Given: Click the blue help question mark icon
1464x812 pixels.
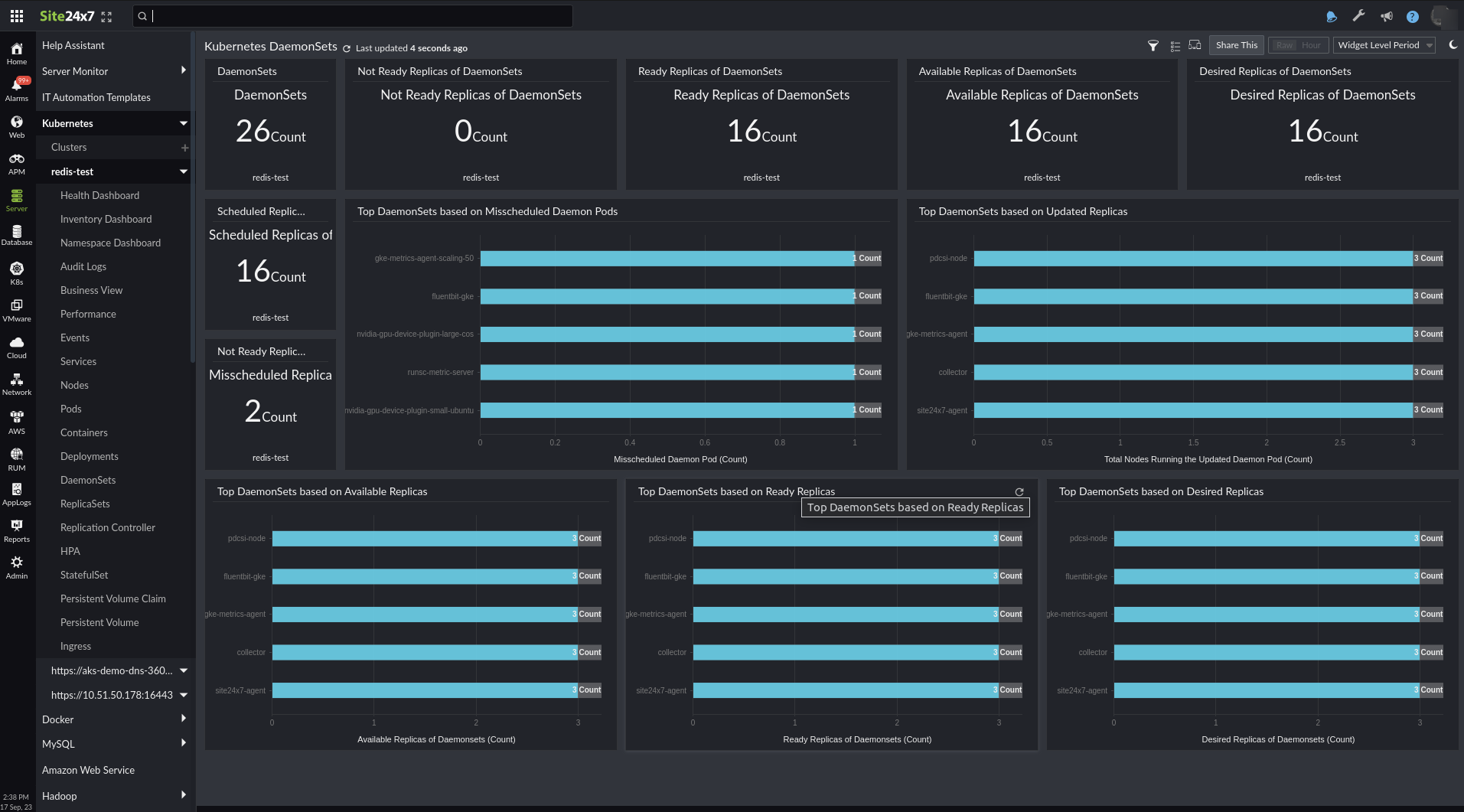Looking at the screenshot, I should click(x=1413, y=17).
